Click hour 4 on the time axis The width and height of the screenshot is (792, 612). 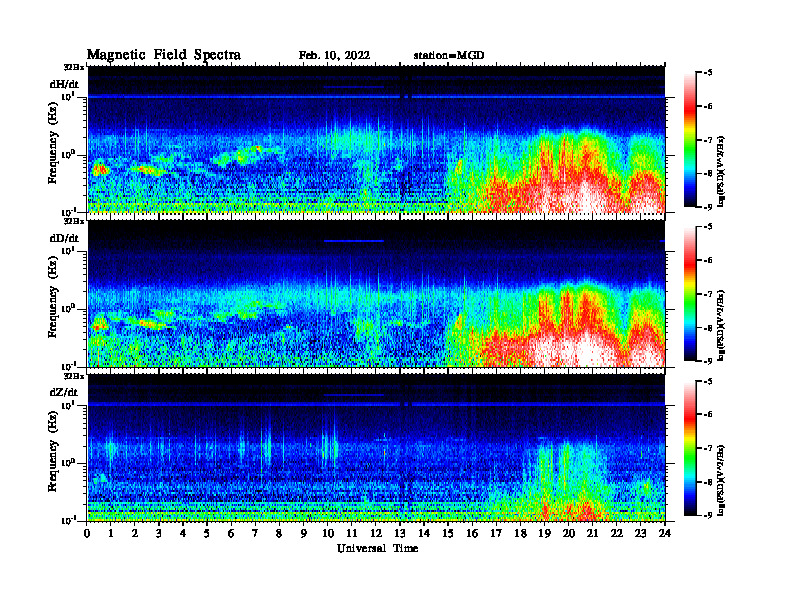(183, 533)
